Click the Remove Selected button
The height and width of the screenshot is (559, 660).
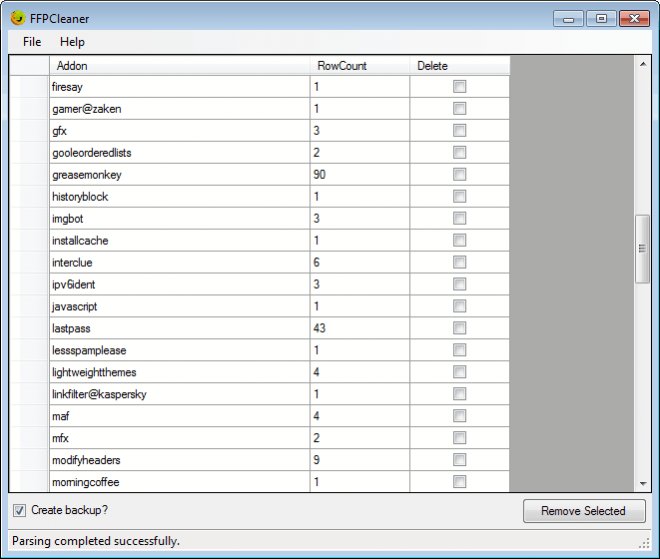click(583, 511)
